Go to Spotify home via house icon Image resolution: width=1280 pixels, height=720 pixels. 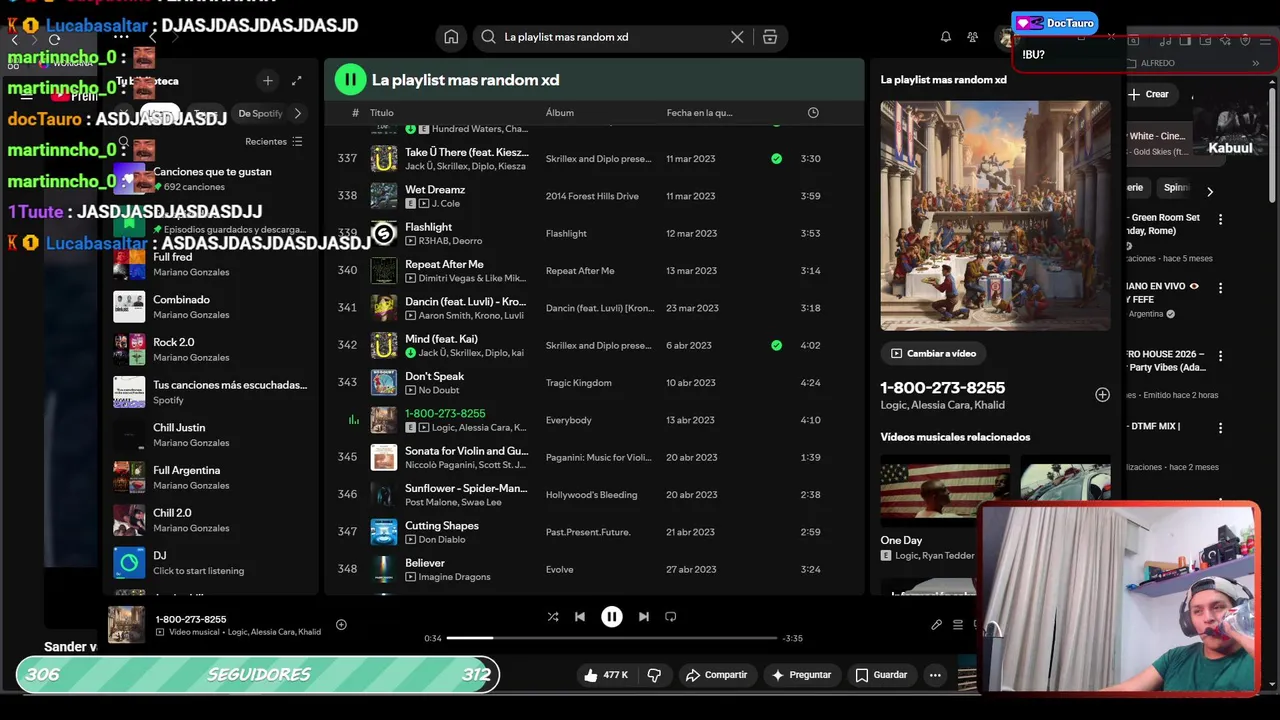pyautogui.click(x=451, y=37)
